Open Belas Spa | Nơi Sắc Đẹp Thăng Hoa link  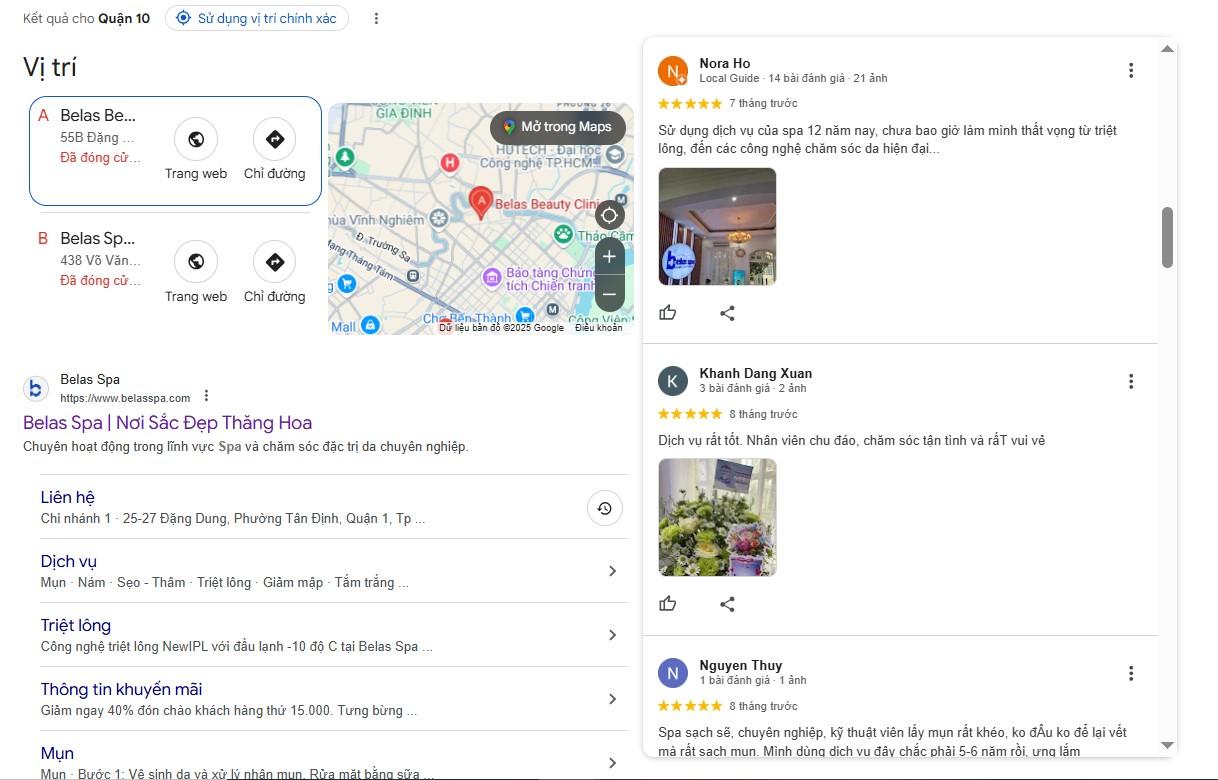click(168, 423)
